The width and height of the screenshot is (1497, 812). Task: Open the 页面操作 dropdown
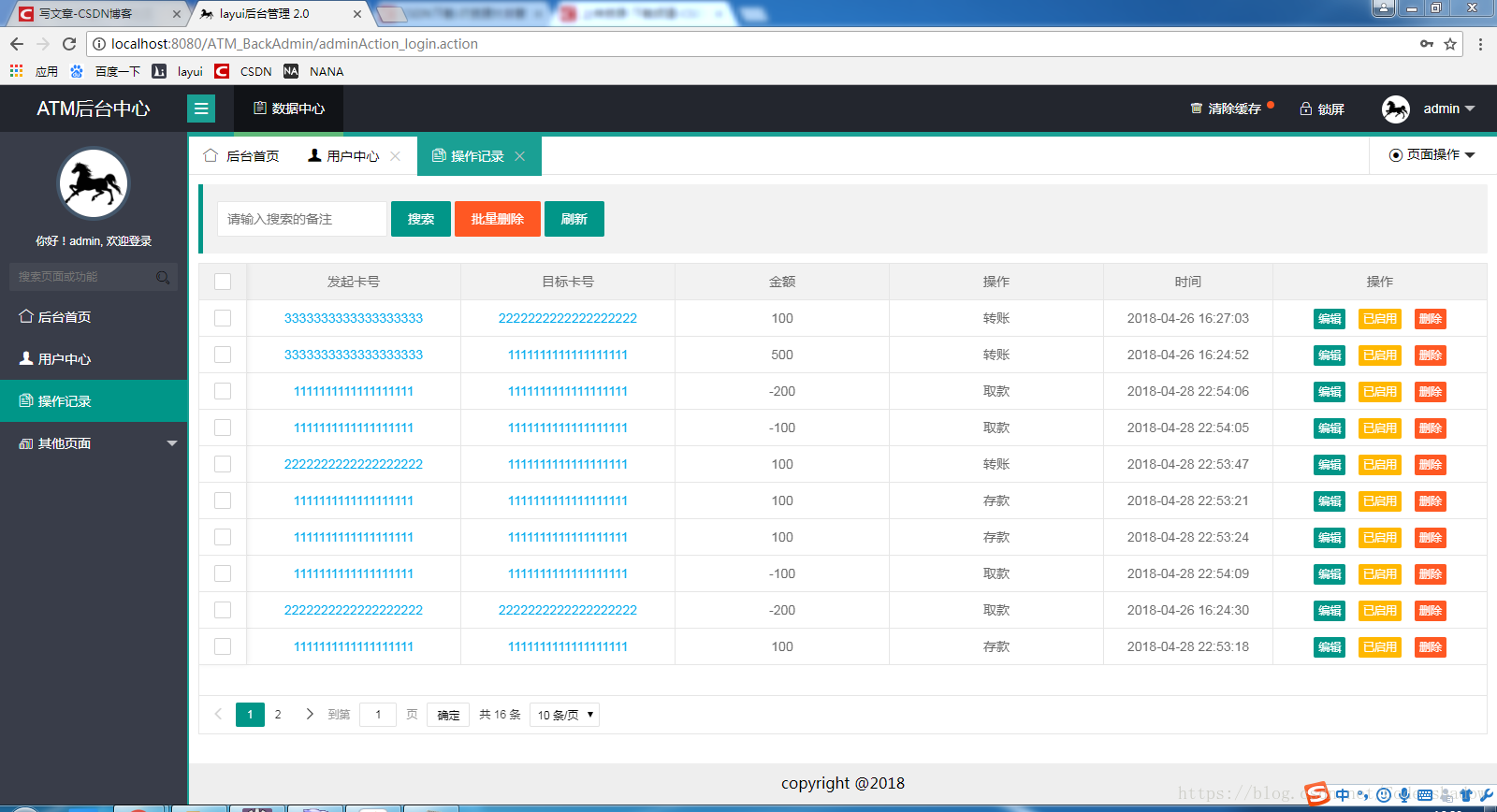[x=1432, y=155]
